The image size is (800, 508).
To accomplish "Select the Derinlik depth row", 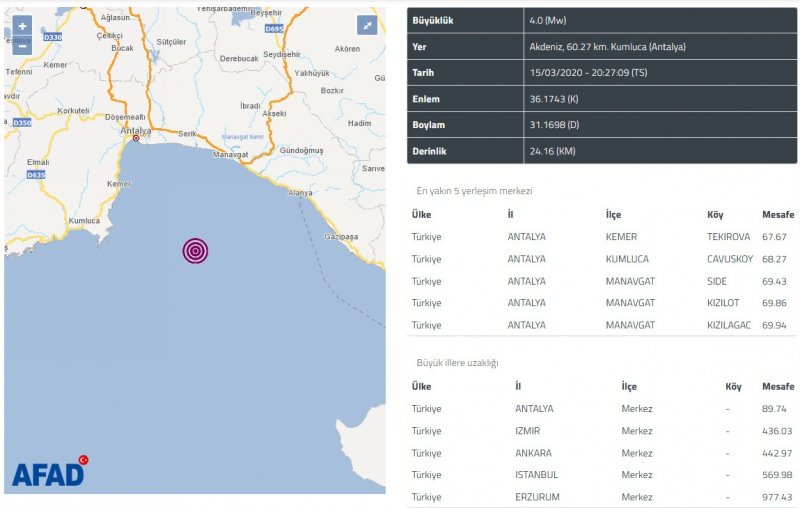I will (x=602, y=151).
